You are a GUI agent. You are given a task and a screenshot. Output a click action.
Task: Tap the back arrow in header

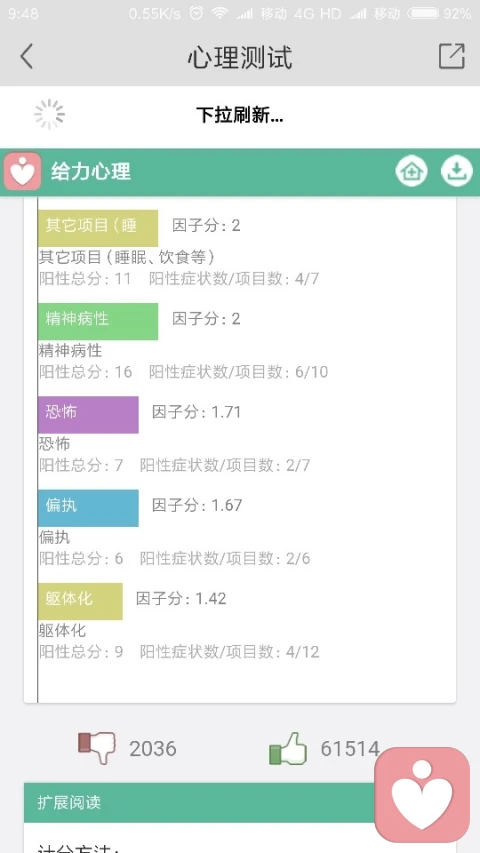26,57
